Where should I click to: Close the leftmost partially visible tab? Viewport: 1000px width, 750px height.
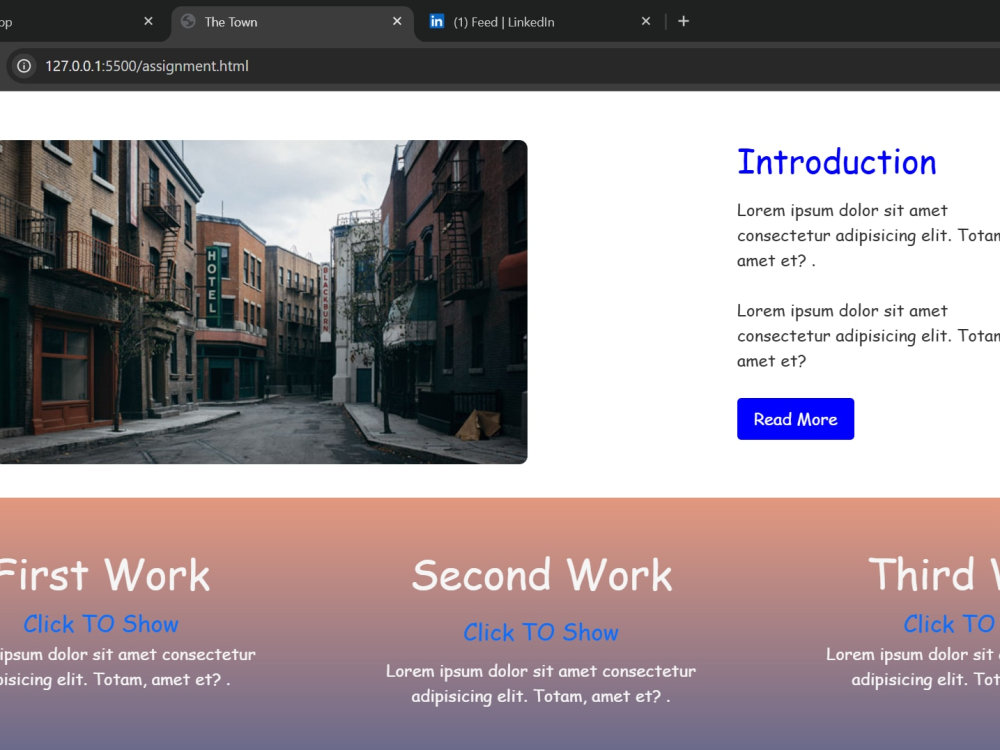(x=148, y=22)
